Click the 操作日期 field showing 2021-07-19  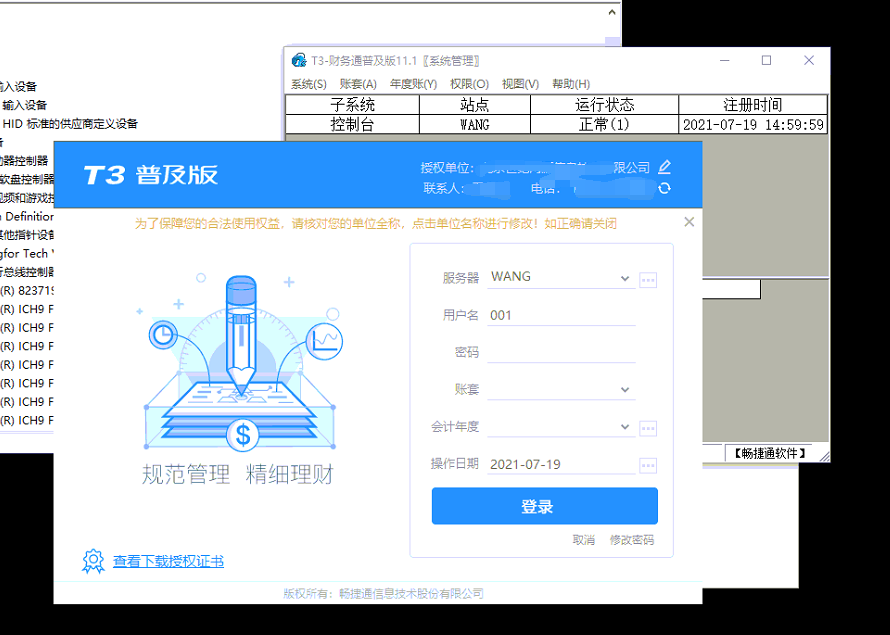pyautogui.click(x=561, y=464)
